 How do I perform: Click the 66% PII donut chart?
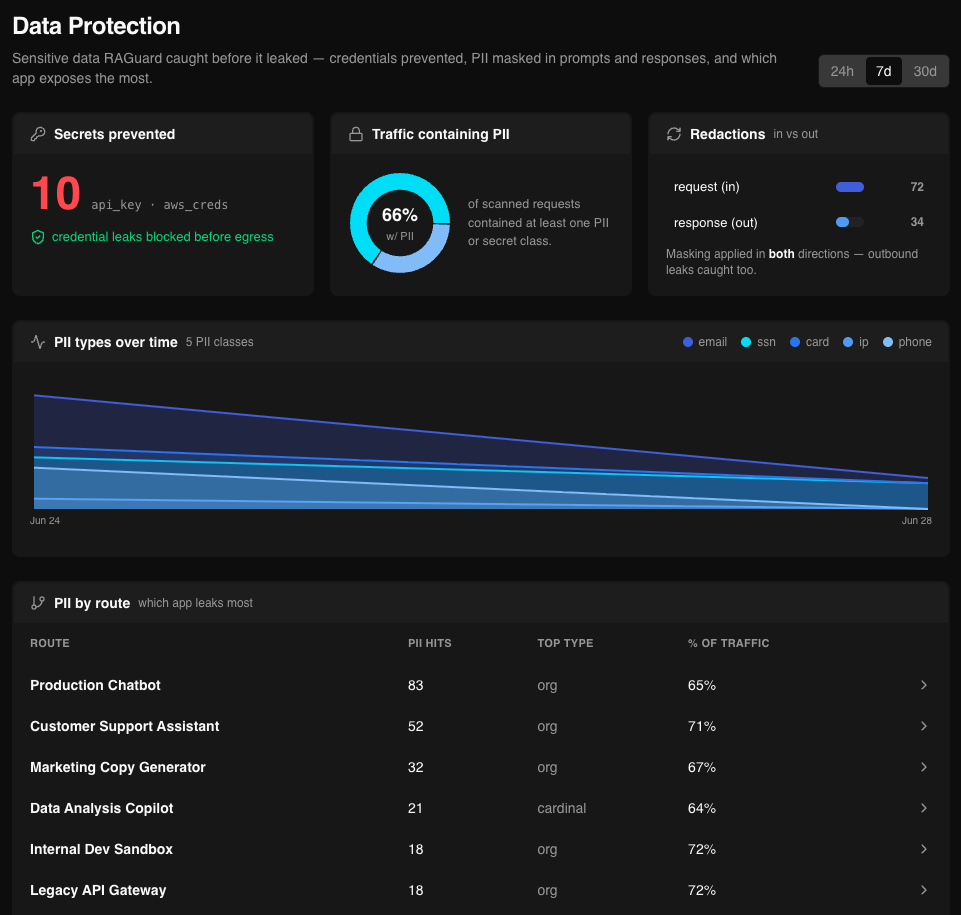pos(400,223)
